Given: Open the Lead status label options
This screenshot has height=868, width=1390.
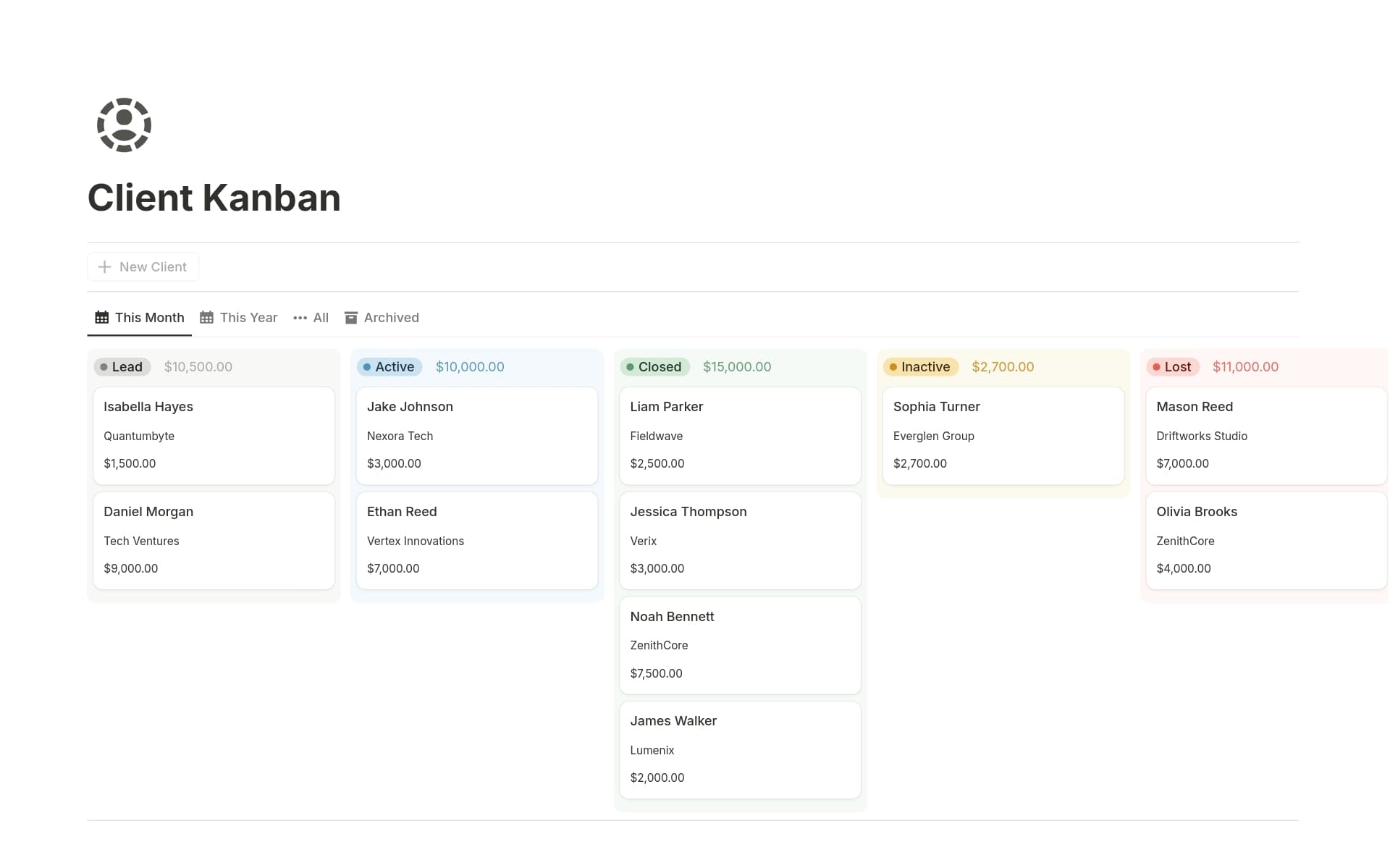Looking at the screenshot, I should click(x=122, y=366).
